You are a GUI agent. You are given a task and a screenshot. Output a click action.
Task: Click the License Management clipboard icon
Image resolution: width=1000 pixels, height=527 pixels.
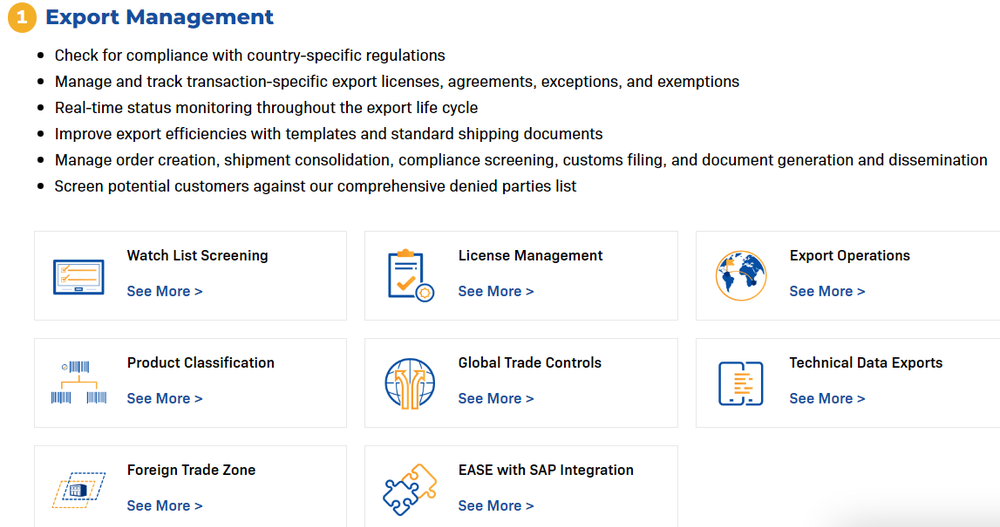pos(410,276)
